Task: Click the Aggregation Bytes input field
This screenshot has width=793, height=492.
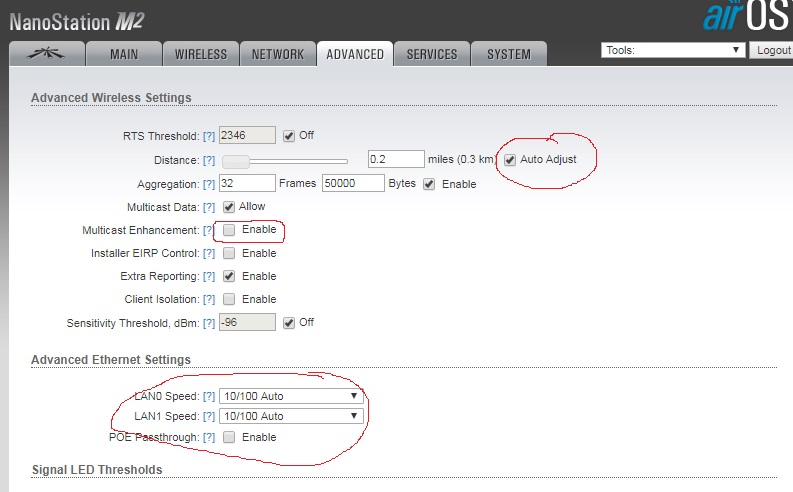Action: (353, 183)
